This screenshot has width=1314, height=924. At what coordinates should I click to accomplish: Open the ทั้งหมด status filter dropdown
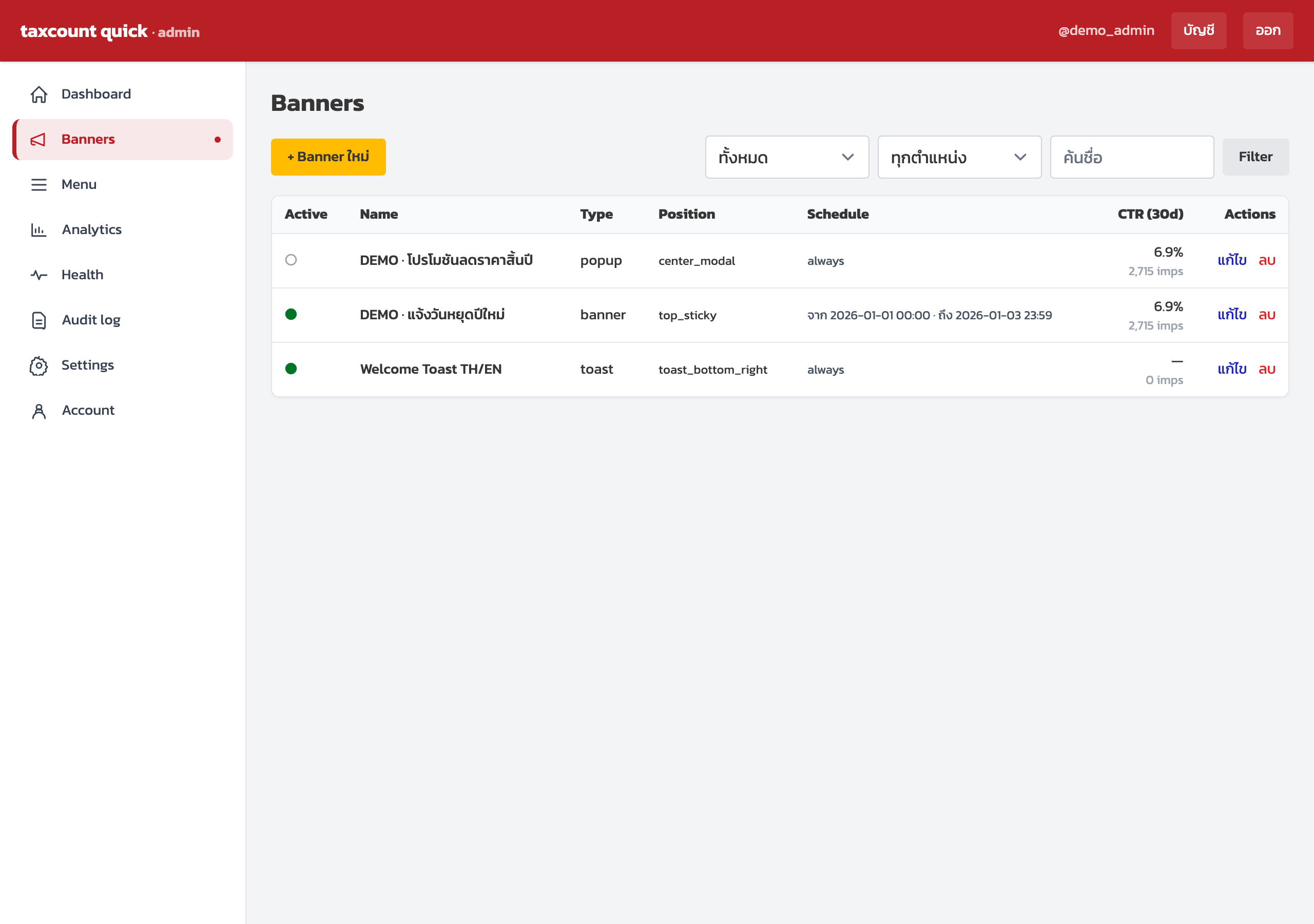click(x=787, y=157)
